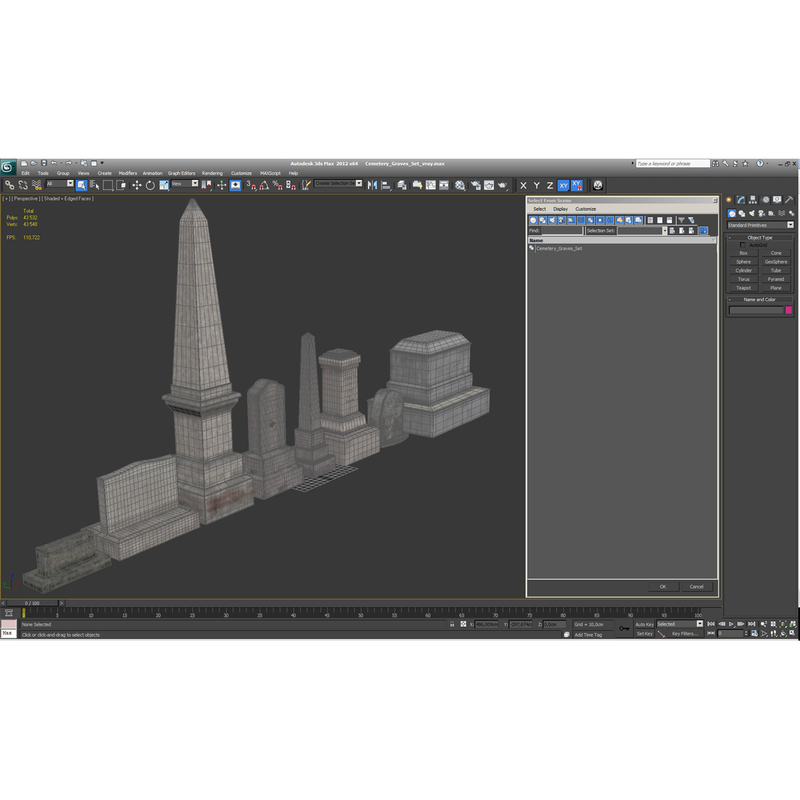Click the Render Production teapot icon

[x=502, y=185]
